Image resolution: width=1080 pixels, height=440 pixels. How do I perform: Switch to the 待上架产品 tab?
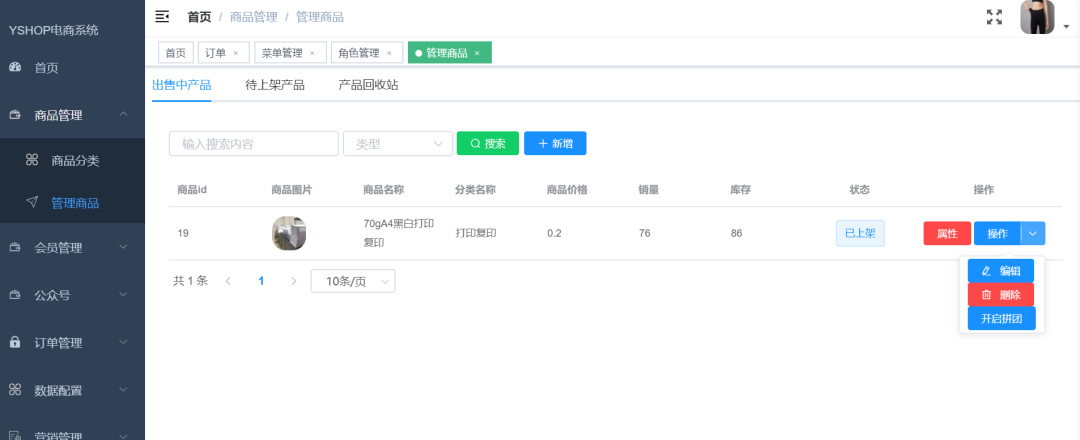coord(275,85)
